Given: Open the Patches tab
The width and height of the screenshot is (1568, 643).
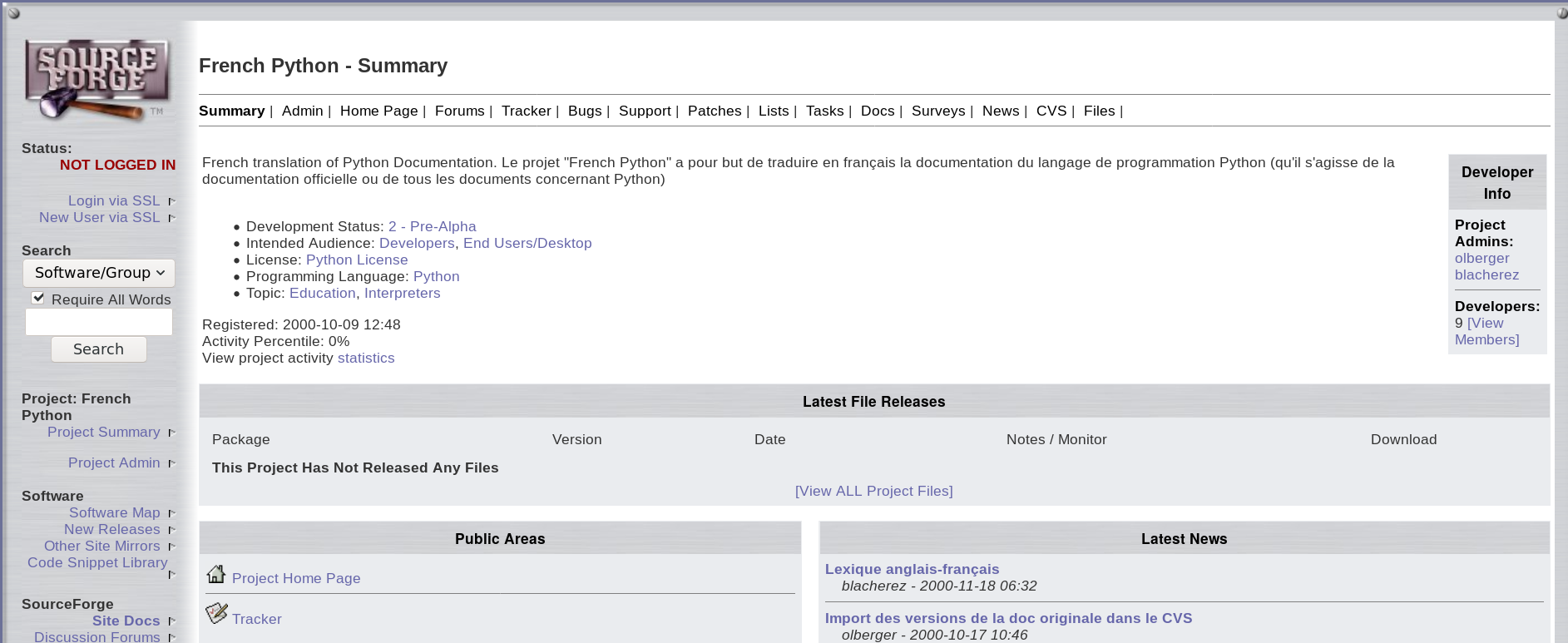Looking at the screenshot, I should [x=715, y=111].
